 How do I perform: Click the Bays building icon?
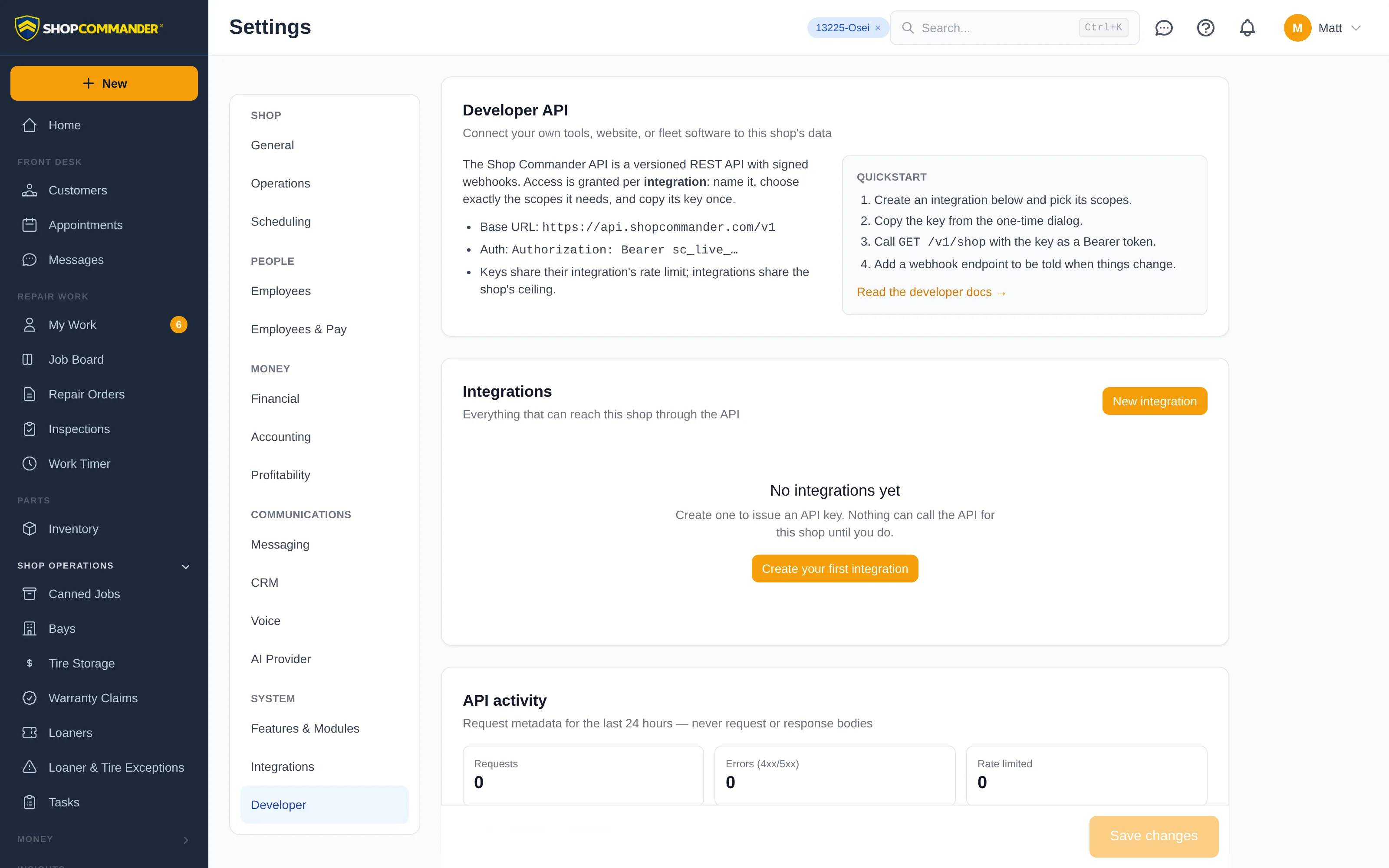(x=29, y=628)
